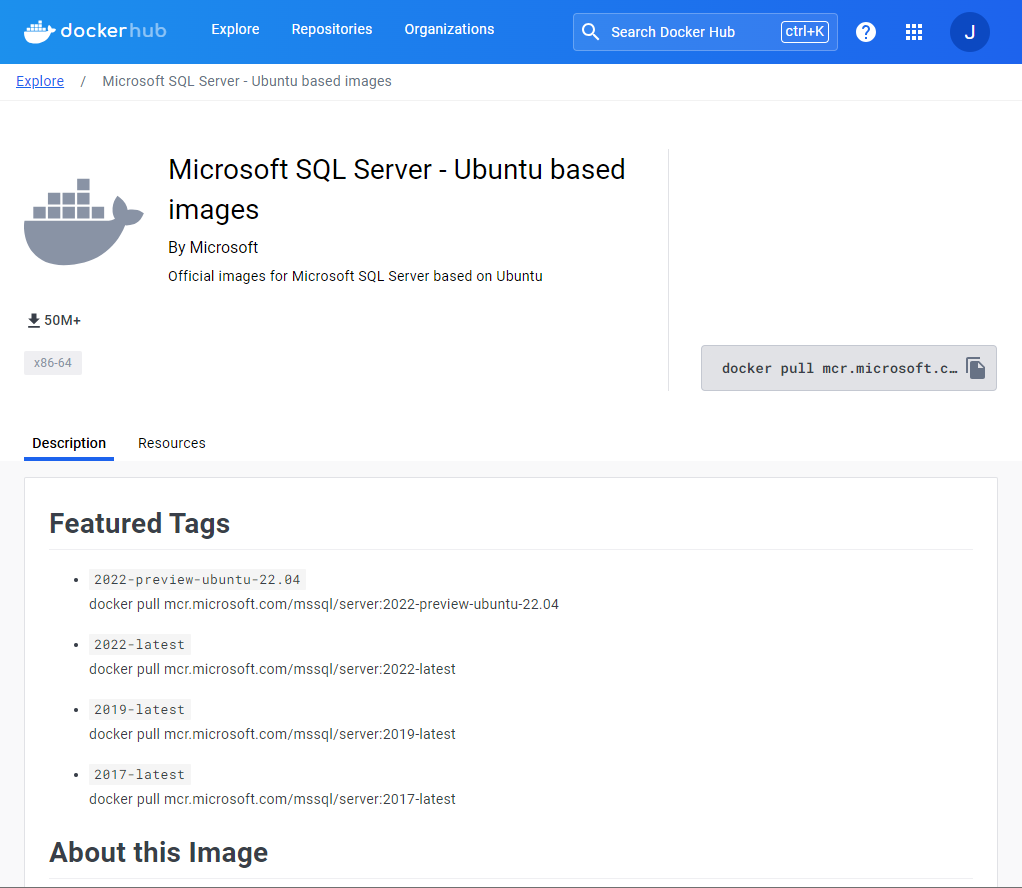Click the ctrl+K shortcut badge
The height and width of the screenshot is (888, 1022).
(805, 31)
